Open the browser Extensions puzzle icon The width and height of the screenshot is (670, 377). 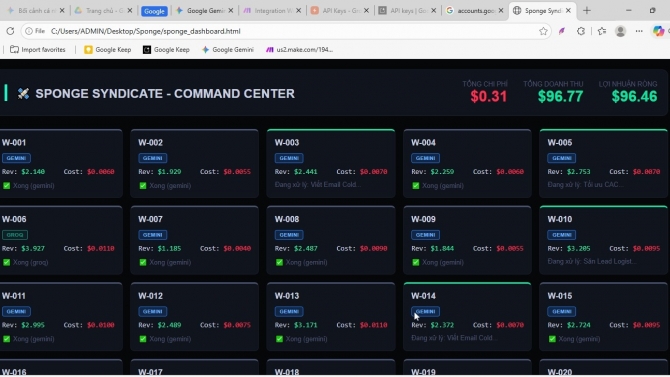click(581, 31)
